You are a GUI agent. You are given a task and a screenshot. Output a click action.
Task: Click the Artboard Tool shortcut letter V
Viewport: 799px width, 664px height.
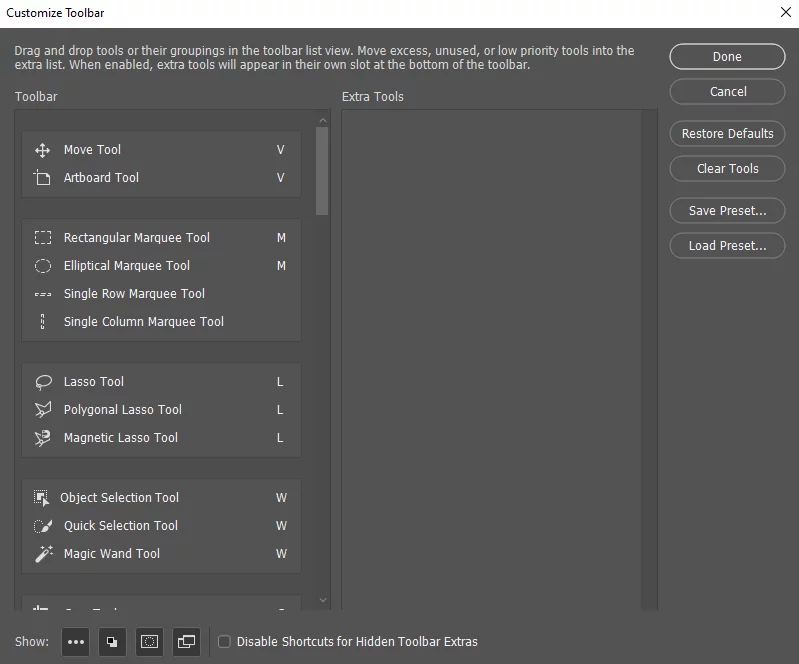280,178
